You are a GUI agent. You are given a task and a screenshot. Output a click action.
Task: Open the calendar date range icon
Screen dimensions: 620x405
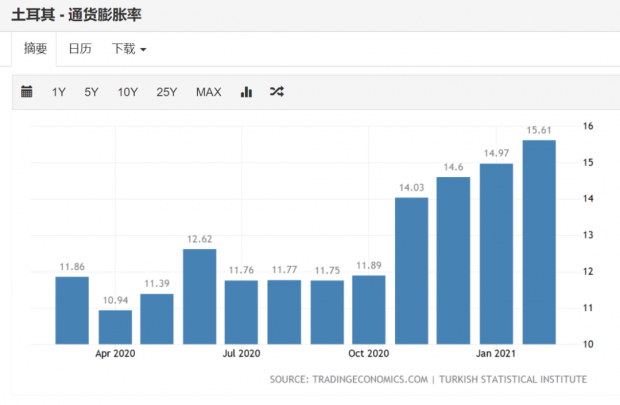pos(26,91)
